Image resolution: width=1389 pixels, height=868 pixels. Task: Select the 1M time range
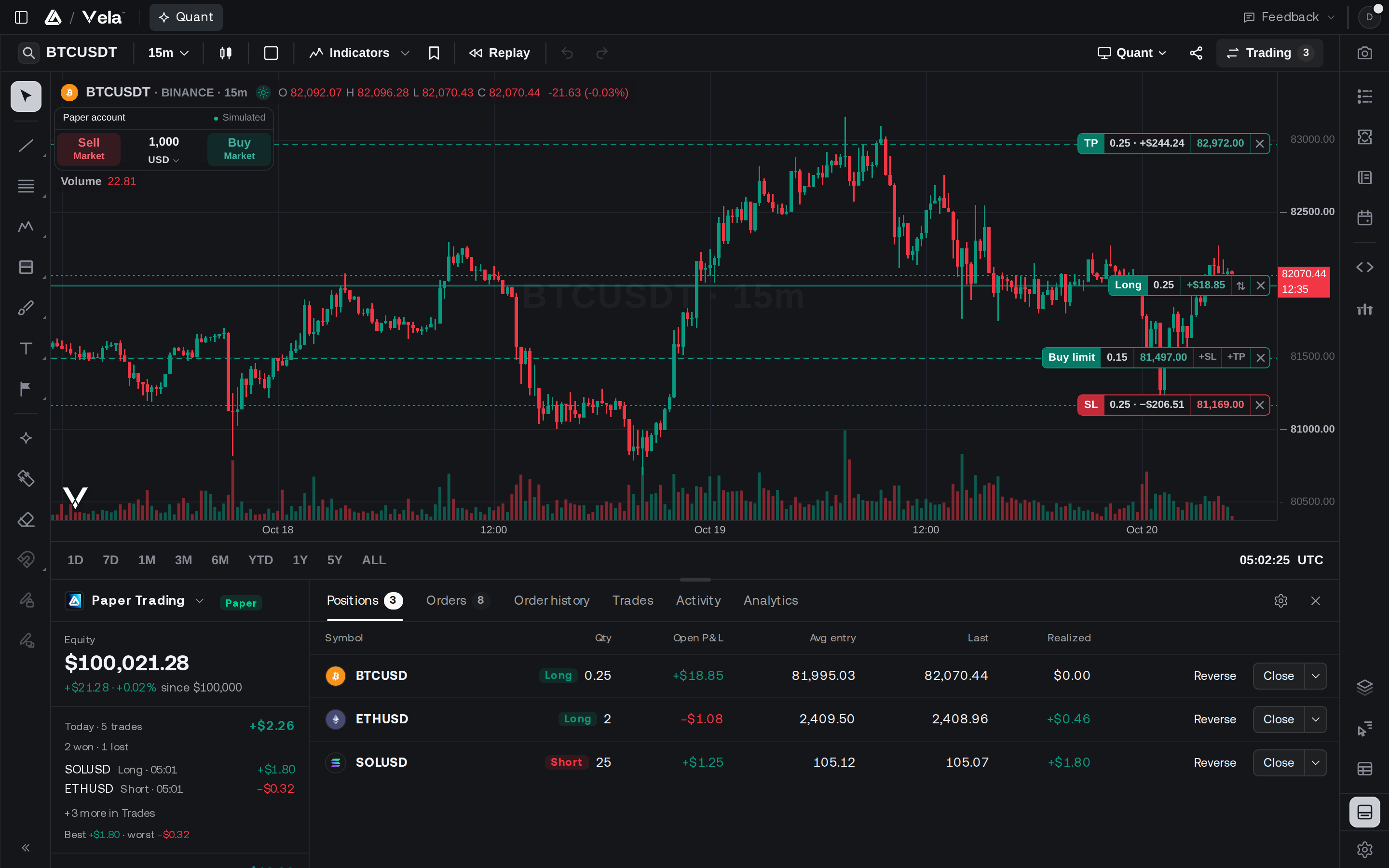point(146,560)
